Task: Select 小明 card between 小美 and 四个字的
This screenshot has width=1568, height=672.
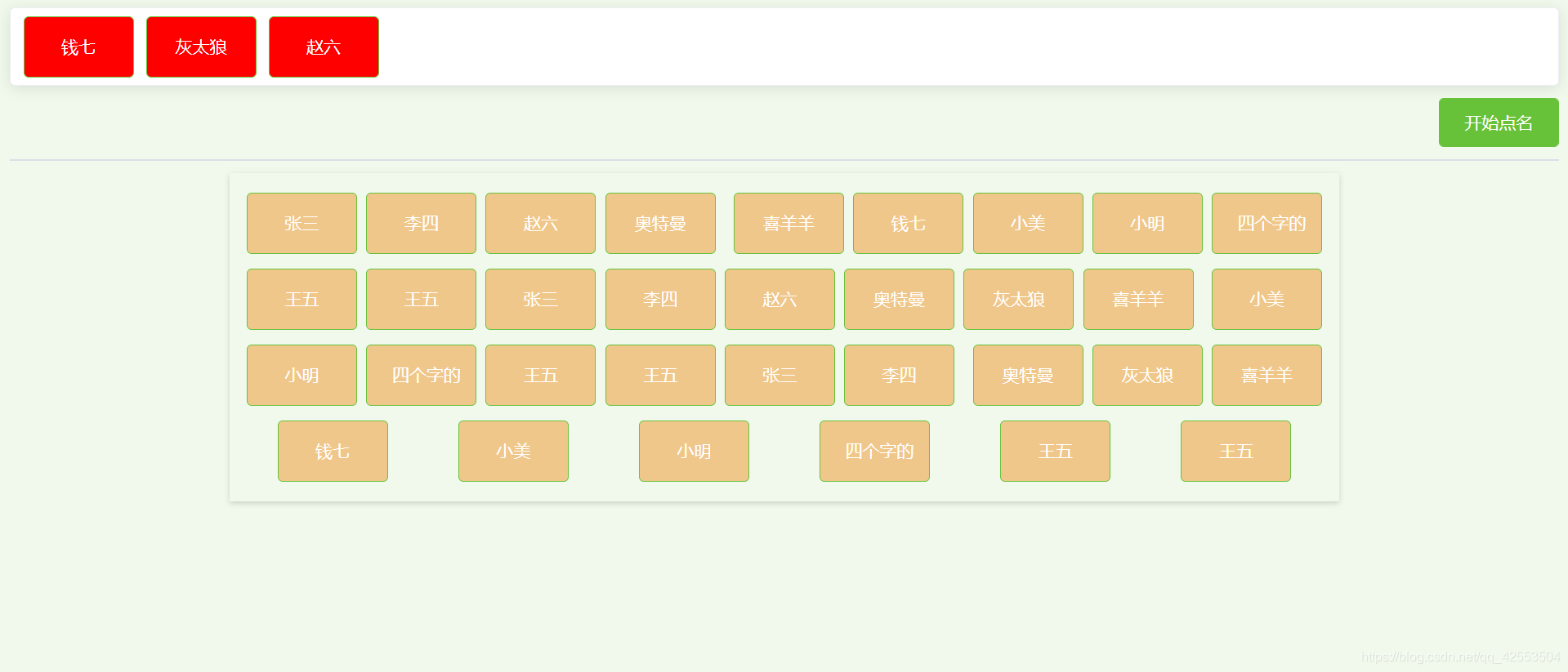Action: click(1147, 223)
